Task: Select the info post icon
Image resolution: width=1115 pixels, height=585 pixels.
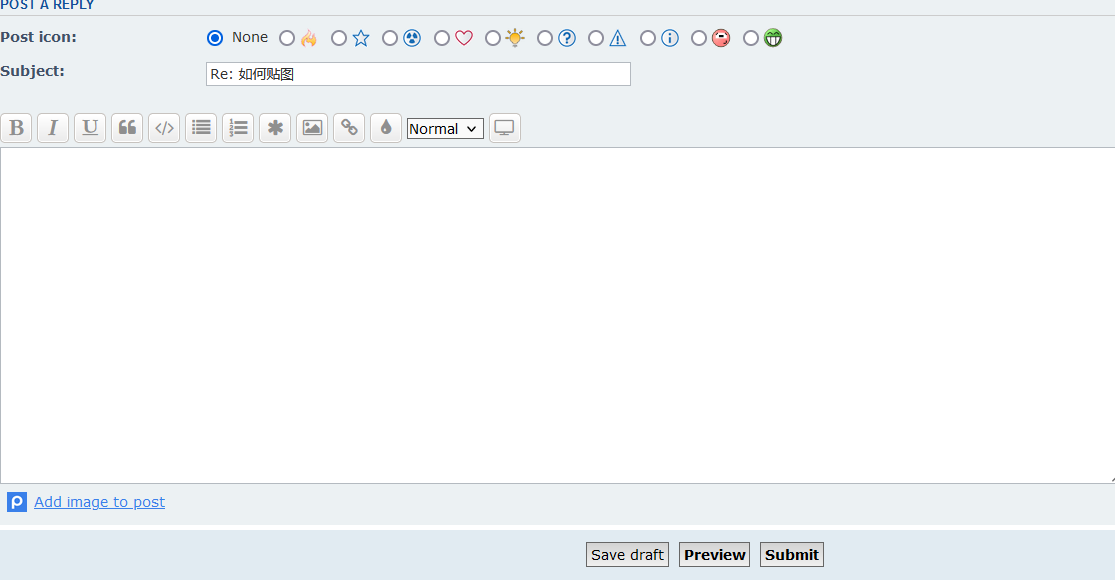Action: 648,38
